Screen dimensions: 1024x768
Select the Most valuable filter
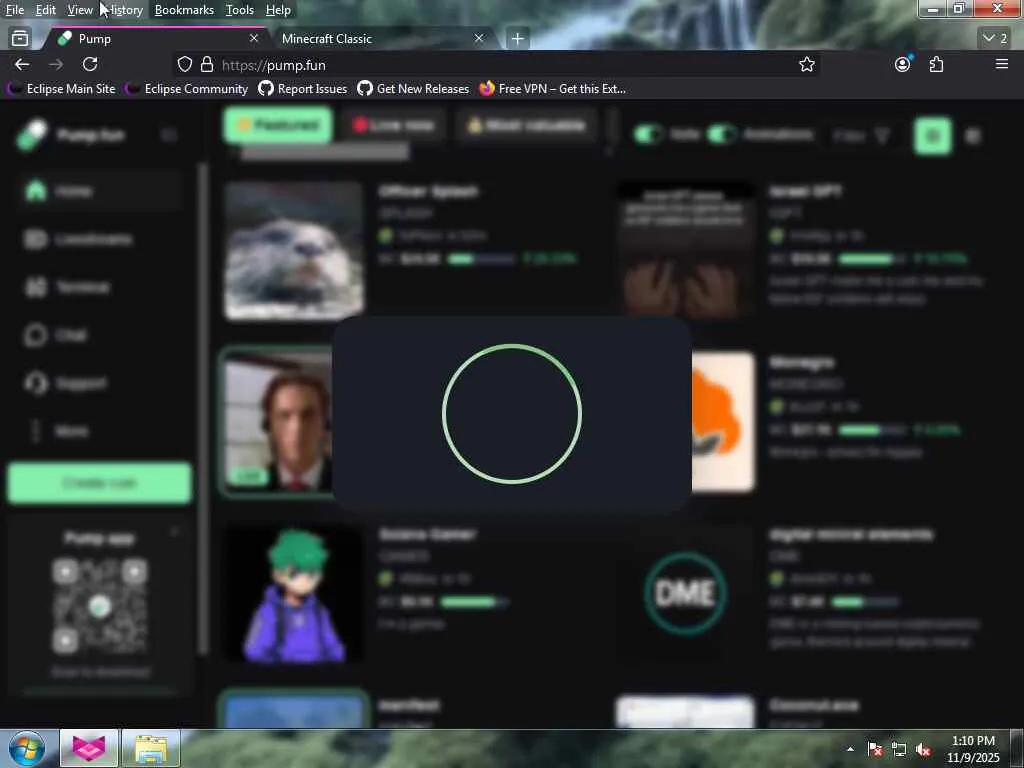click(x=526, y=125)
